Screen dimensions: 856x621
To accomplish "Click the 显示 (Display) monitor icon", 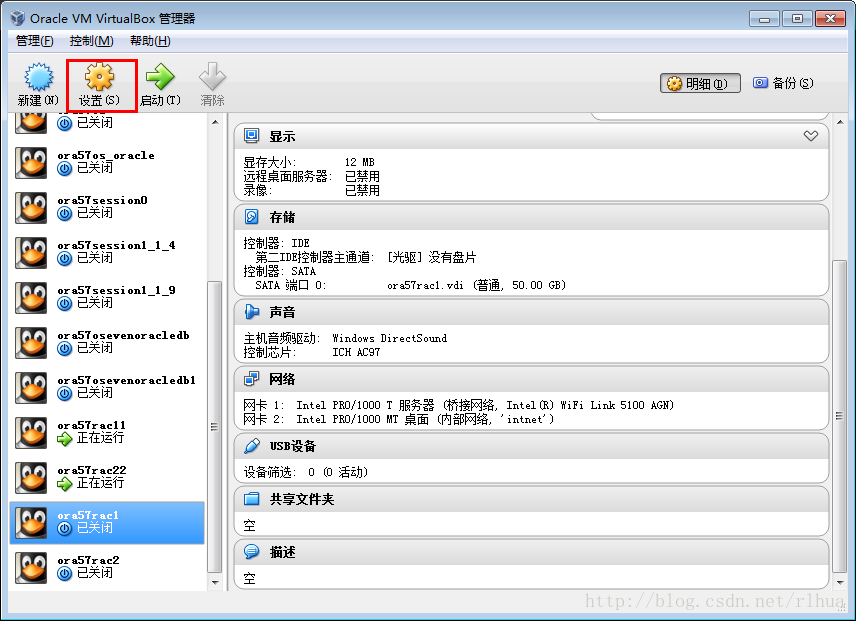I will click(x=251, y=136).
